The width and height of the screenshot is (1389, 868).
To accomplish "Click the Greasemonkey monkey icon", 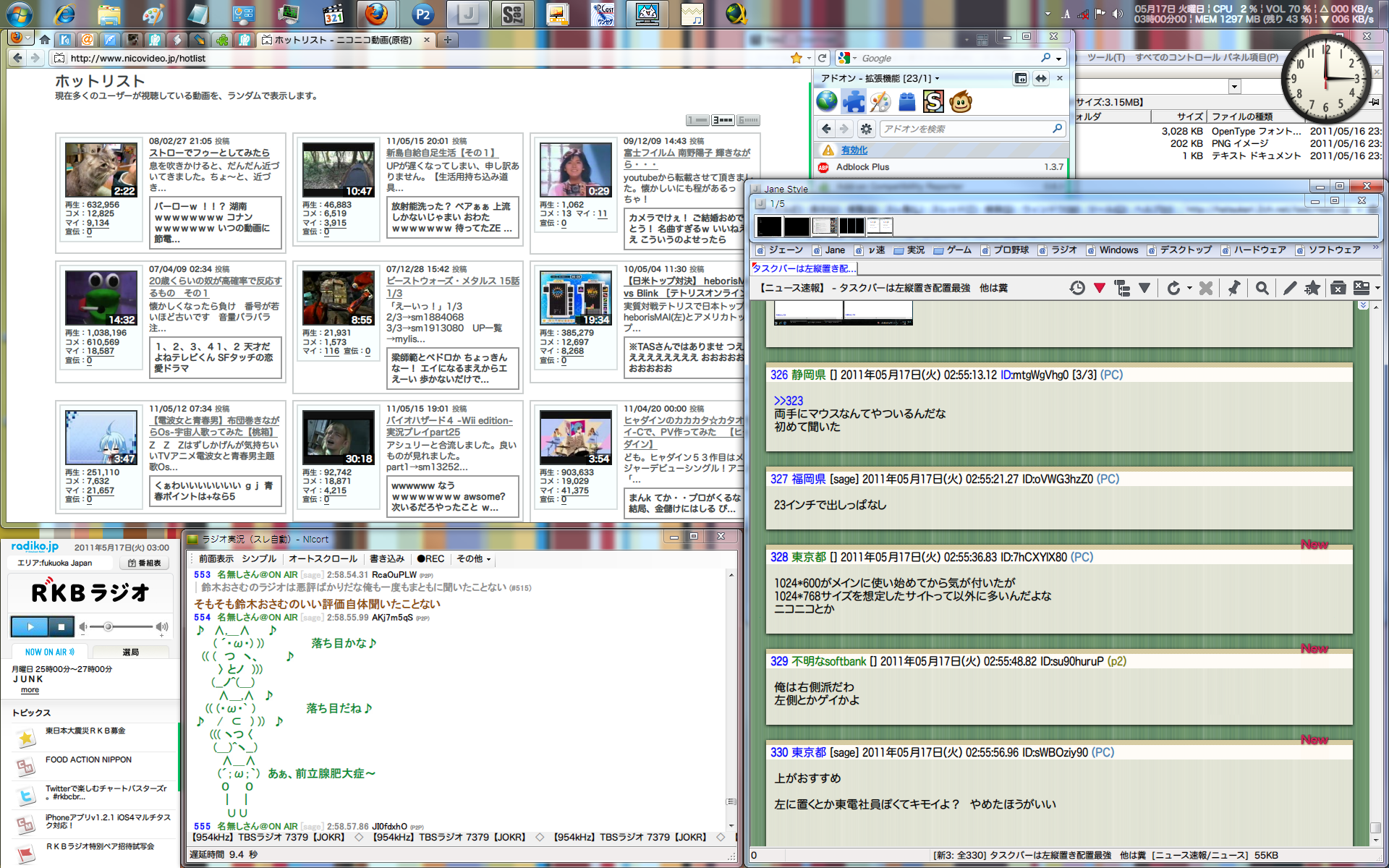I will (x=961, y=102).
